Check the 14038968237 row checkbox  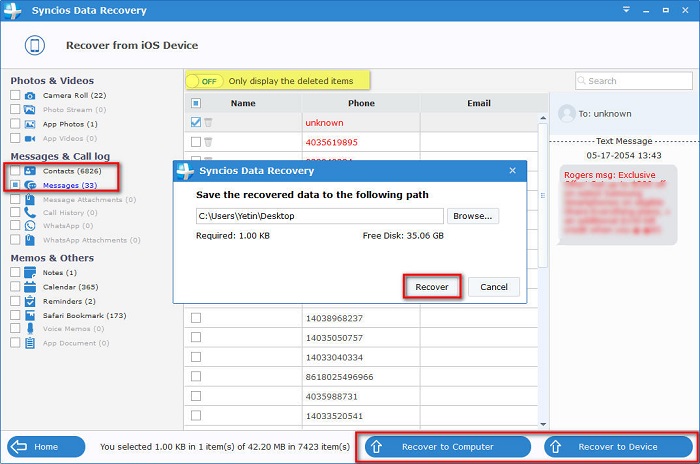tap(196, 318)
